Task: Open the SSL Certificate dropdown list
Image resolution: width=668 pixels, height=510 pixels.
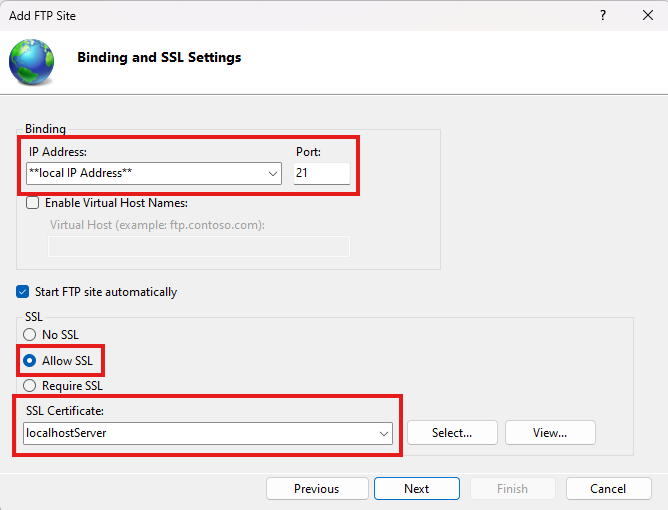Action: point(384,433)
